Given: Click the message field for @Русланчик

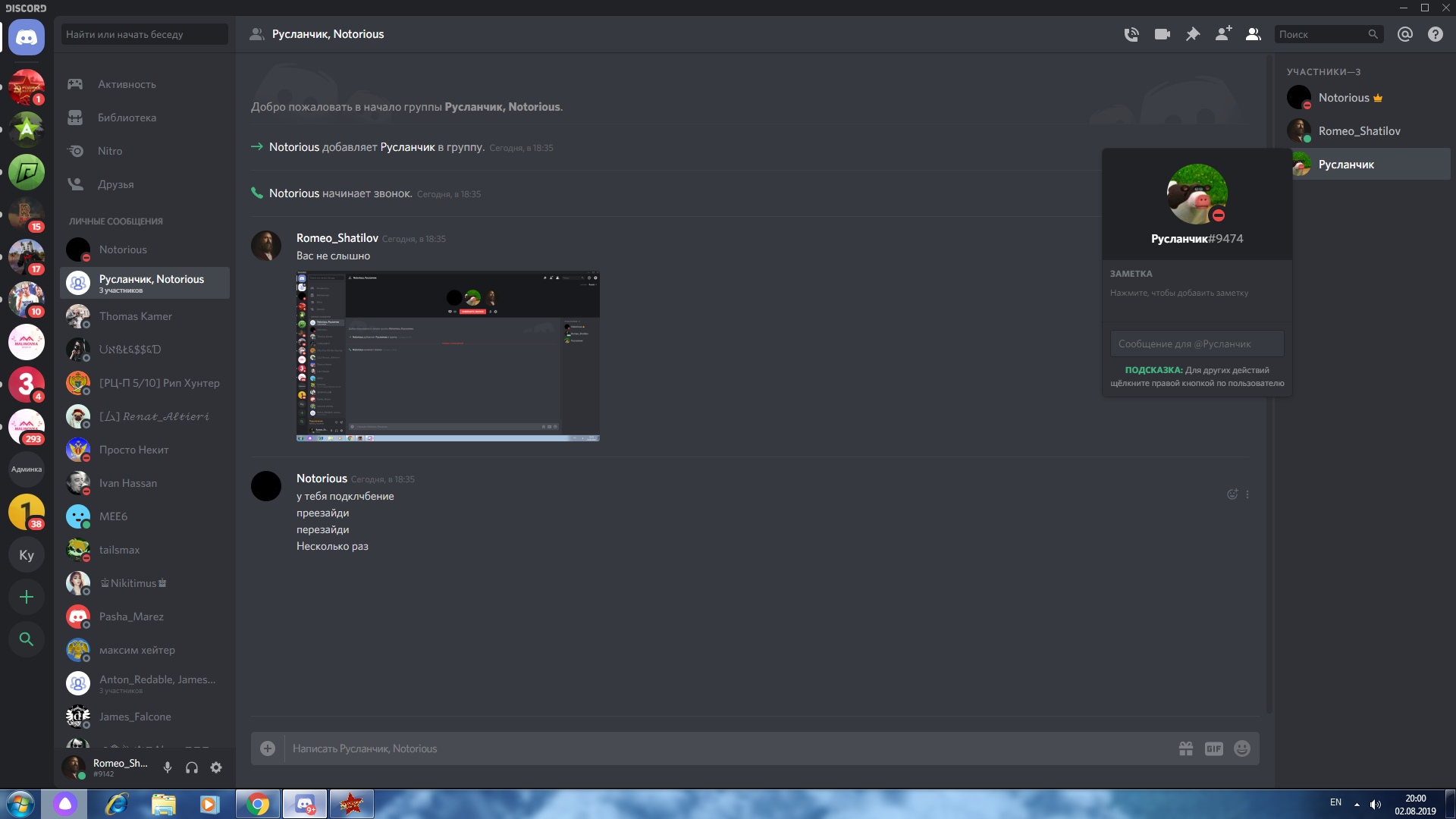Looking at the screenshot, I should click(x=1197, y=344).
